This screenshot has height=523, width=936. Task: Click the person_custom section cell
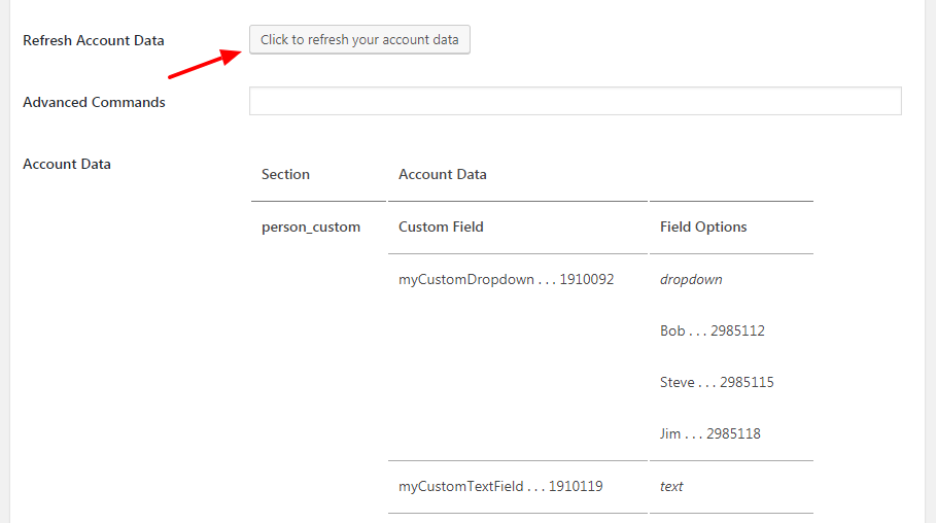click(310, 227)
